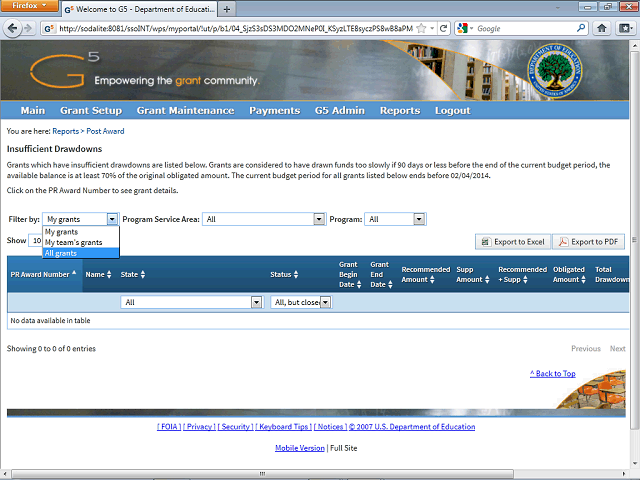The height and width of the screenshot is (480, 640).
Task: Open the Notices footer link
Action: 330,427
